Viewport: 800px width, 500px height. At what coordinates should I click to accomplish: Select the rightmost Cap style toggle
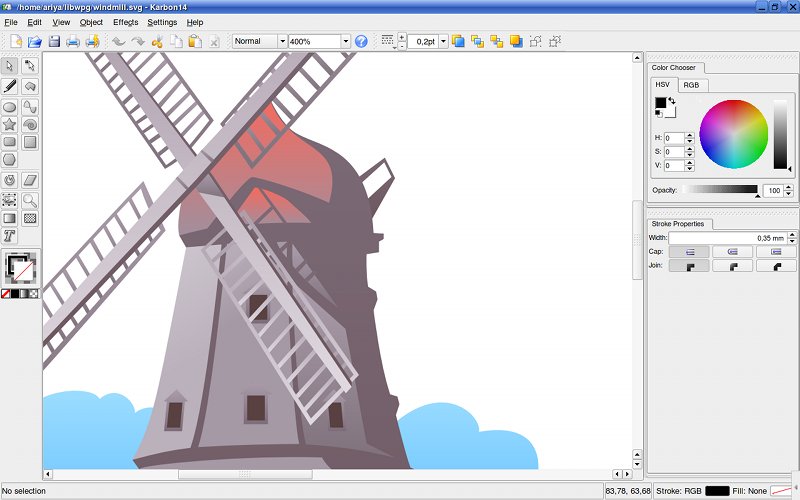click(x=776, y=252)
